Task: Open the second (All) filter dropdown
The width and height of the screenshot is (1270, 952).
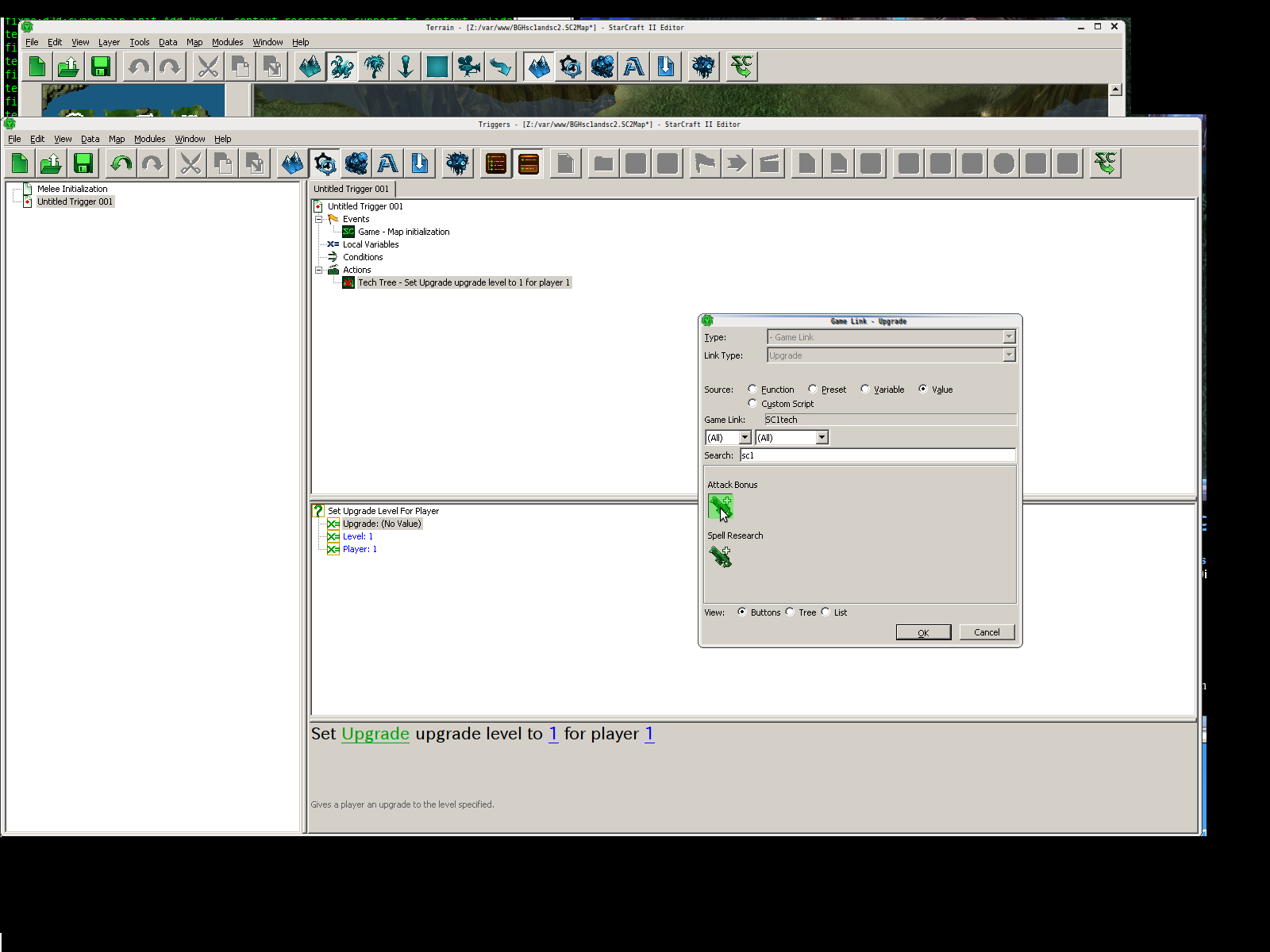Action: (822, 437)
